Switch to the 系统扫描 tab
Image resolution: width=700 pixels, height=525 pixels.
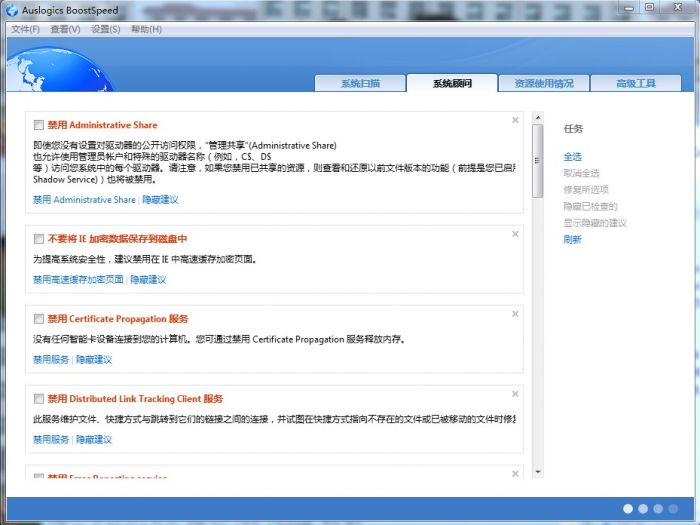tap(360, 83)
